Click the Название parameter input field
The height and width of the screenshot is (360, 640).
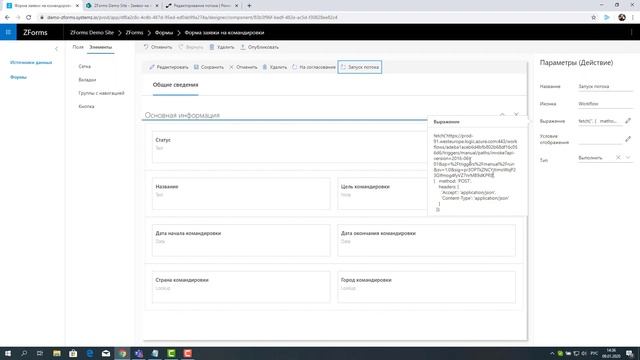coord(605,87)
